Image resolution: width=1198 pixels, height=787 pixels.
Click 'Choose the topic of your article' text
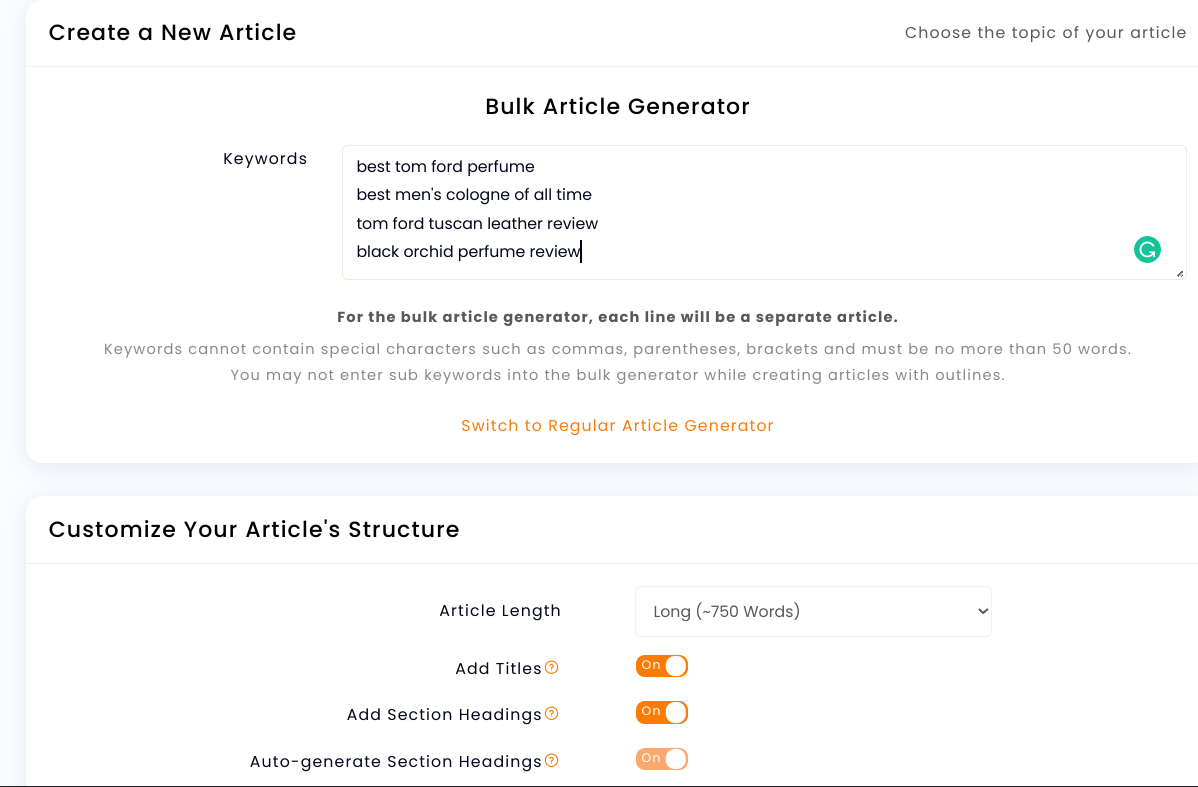click(x=1045, y=32)
